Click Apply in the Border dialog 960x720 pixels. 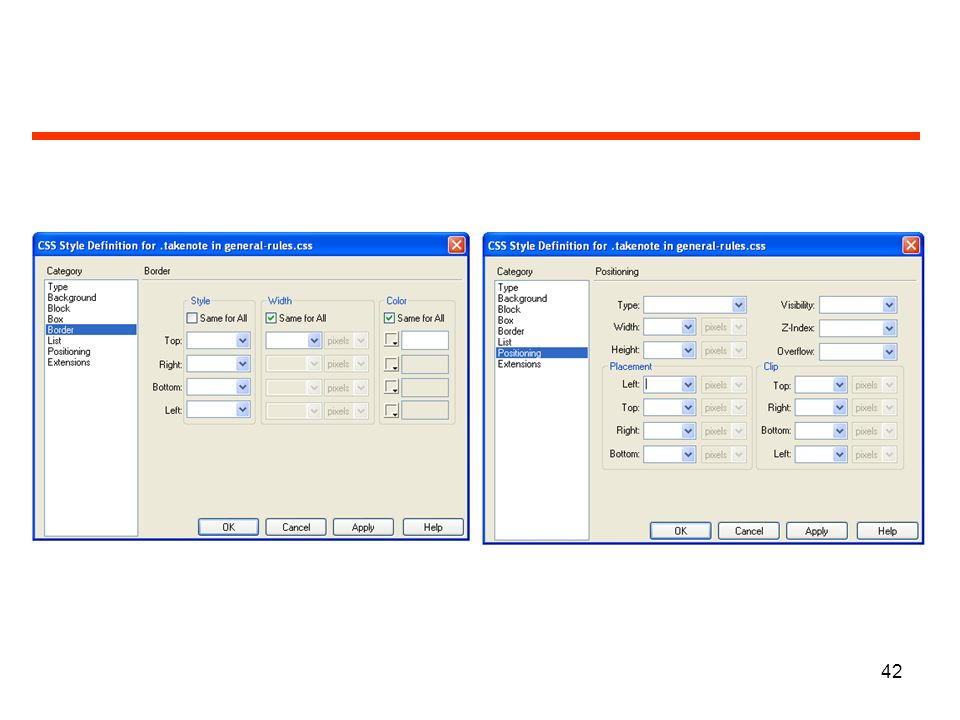click(363, 527)
